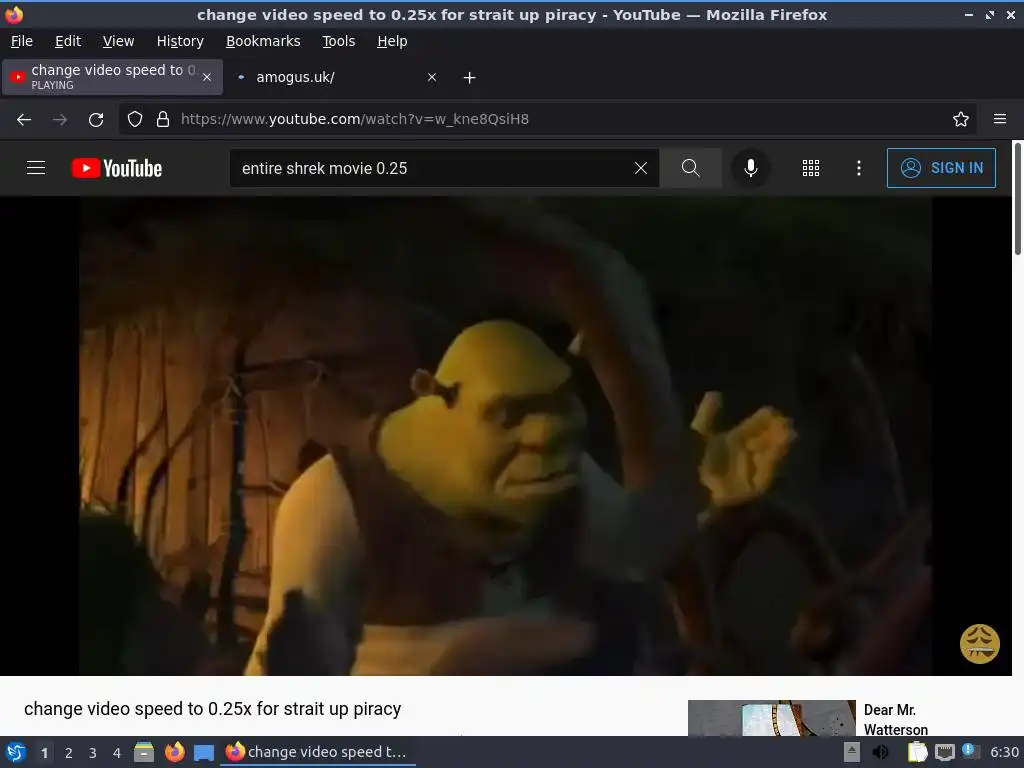Open the network tray icon
Viewport: 1024px width, 768px height.
pos(944,752)
